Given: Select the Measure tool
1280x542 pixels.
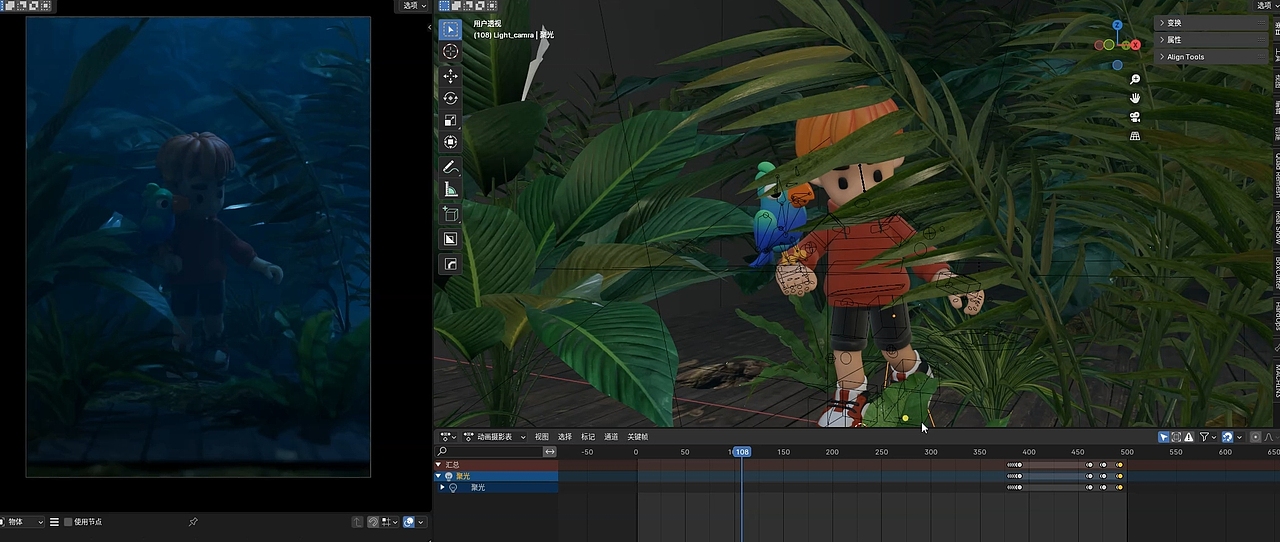Looking at the screenshot, I should pyautogui.click(x=450, y=189).
